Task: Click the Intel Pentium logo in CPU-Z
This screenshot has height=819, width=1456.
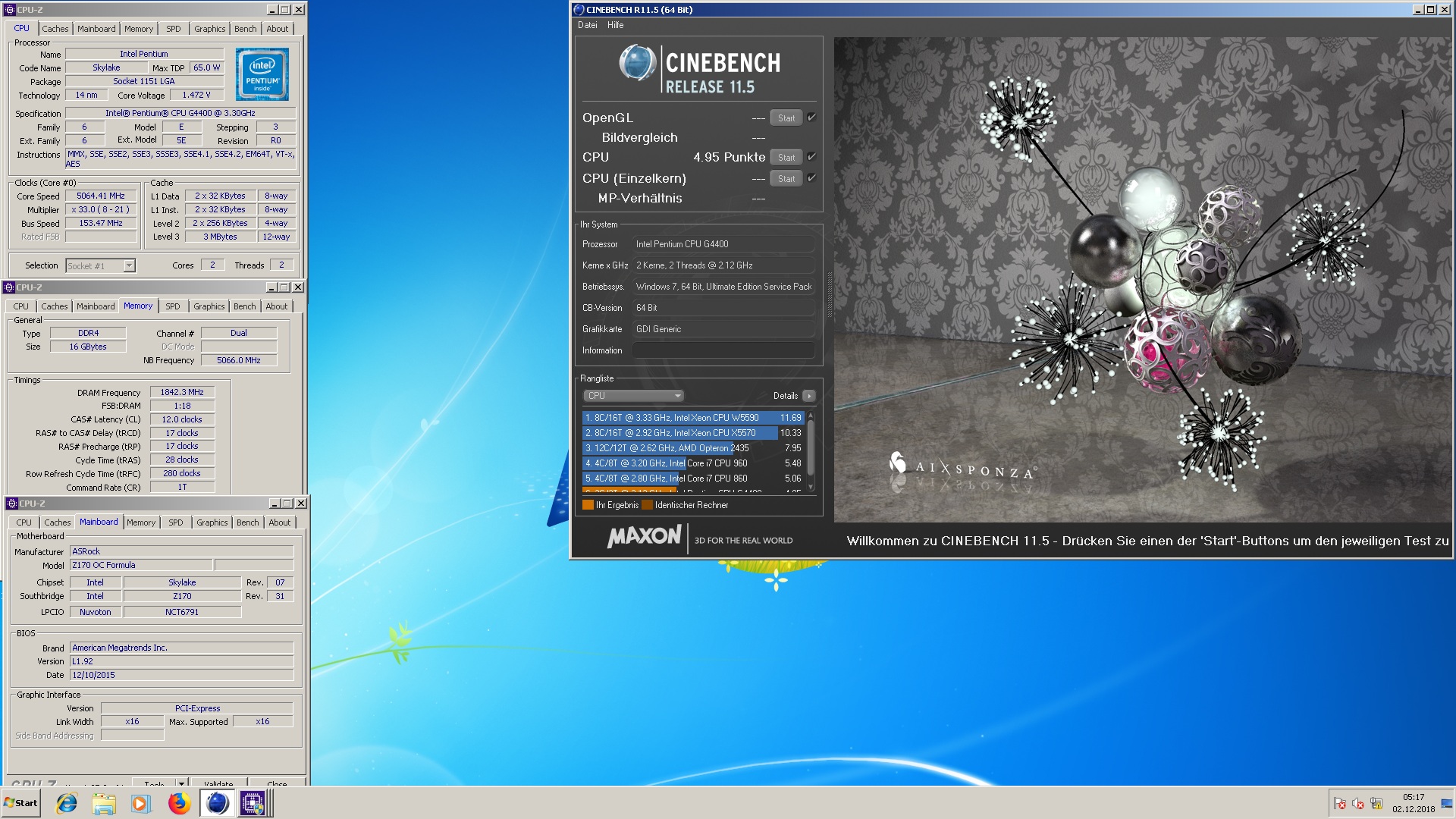Action: pos(262,74)
